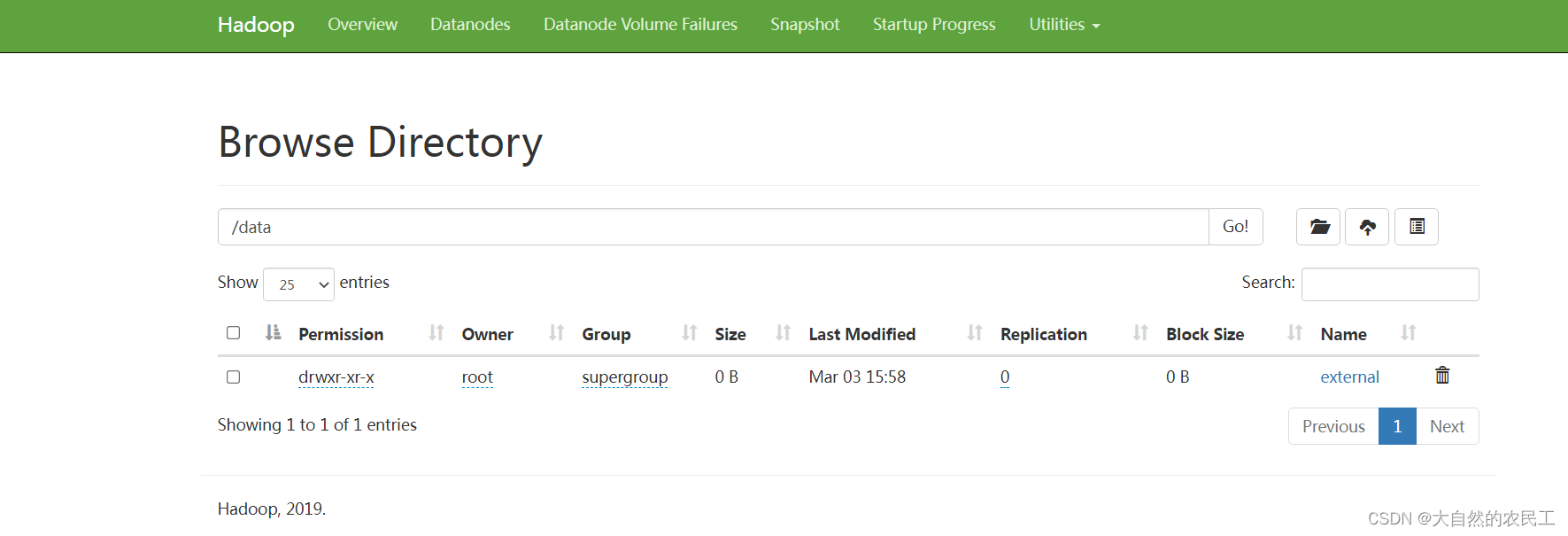Click the root owner value
This screenshot has width=1568, height=536.
(477, 377)
